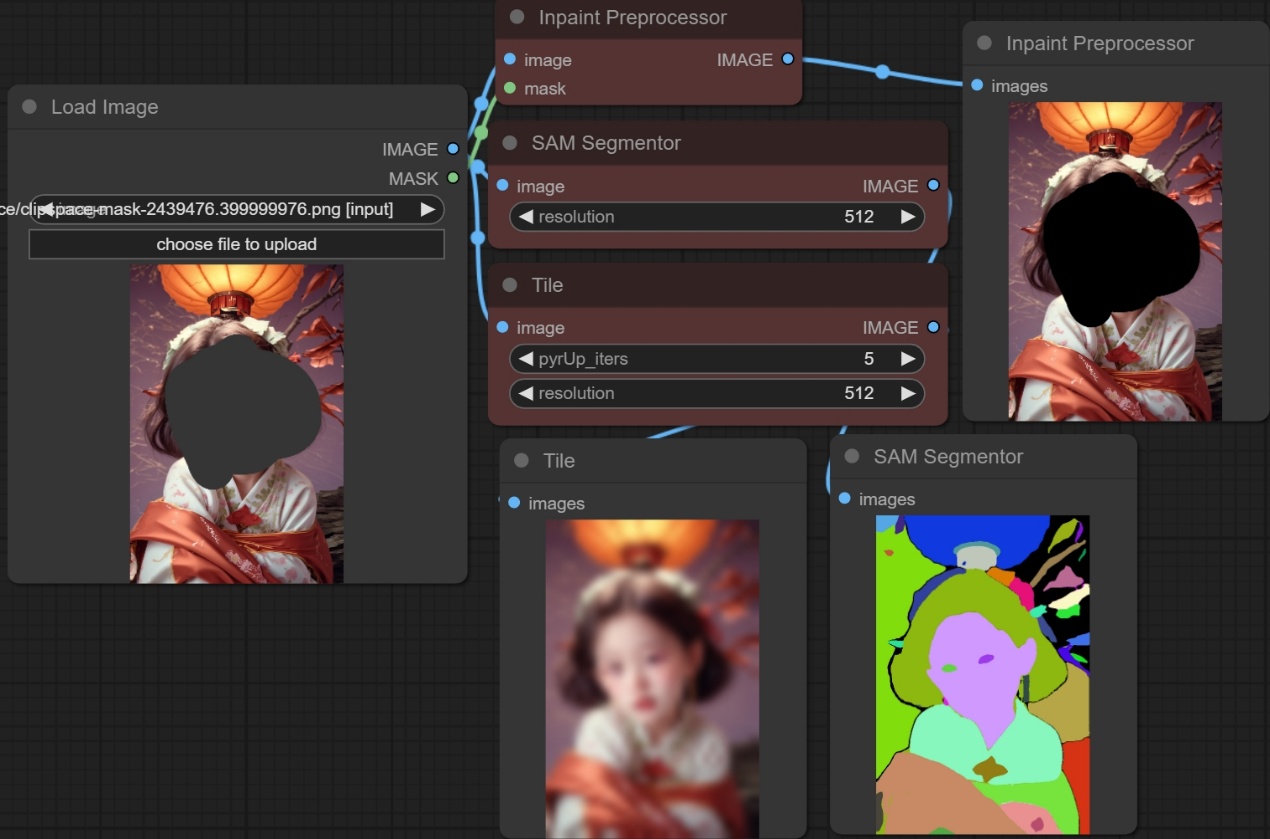This screenshot has width=1270, height=839.
Task: Click the SAM Segmentor preview images input port
Action: click(x=845, y=498)
